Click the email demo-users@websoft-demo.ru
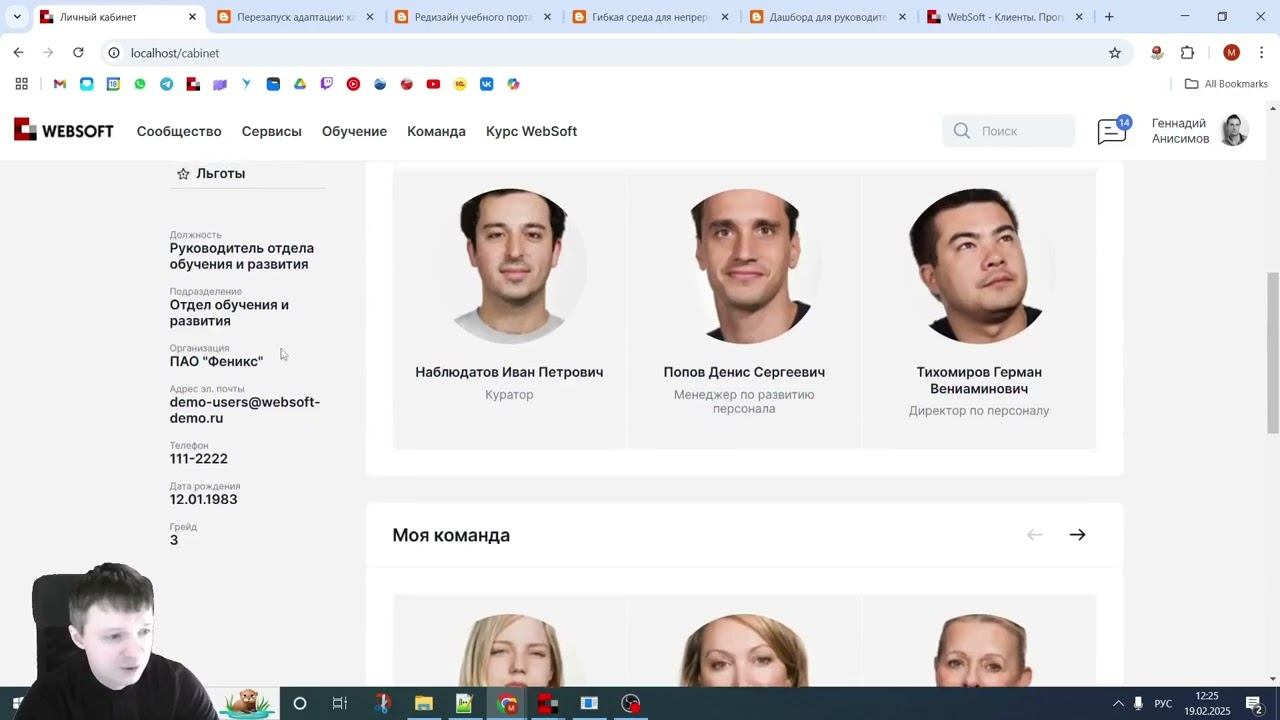The image size is (1280, 720). (245, 410)
